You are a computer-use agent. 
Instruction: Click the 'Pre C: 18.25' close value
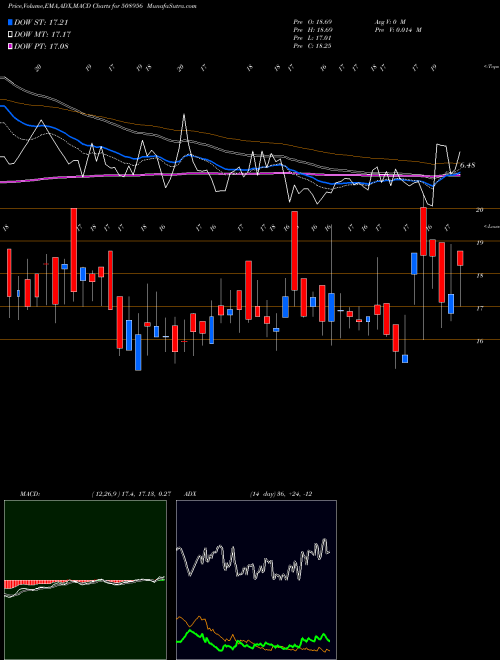[313, 46]
